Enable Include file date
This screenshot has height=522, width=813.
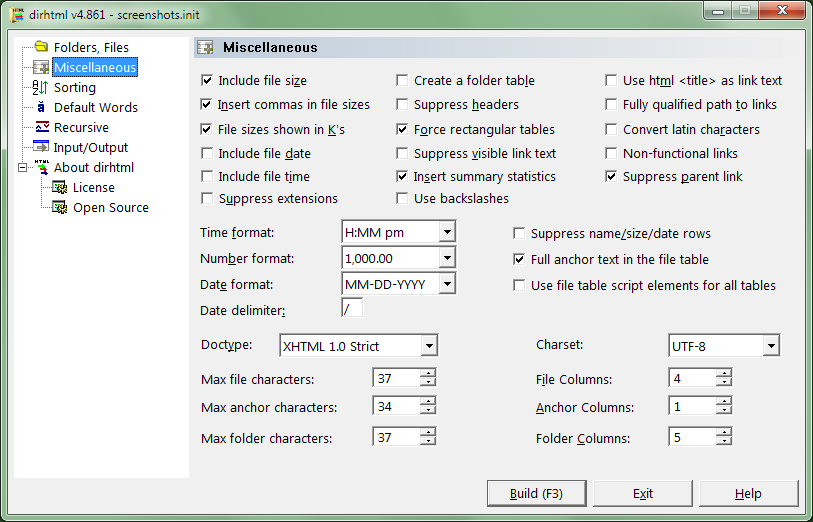(207, 153)
